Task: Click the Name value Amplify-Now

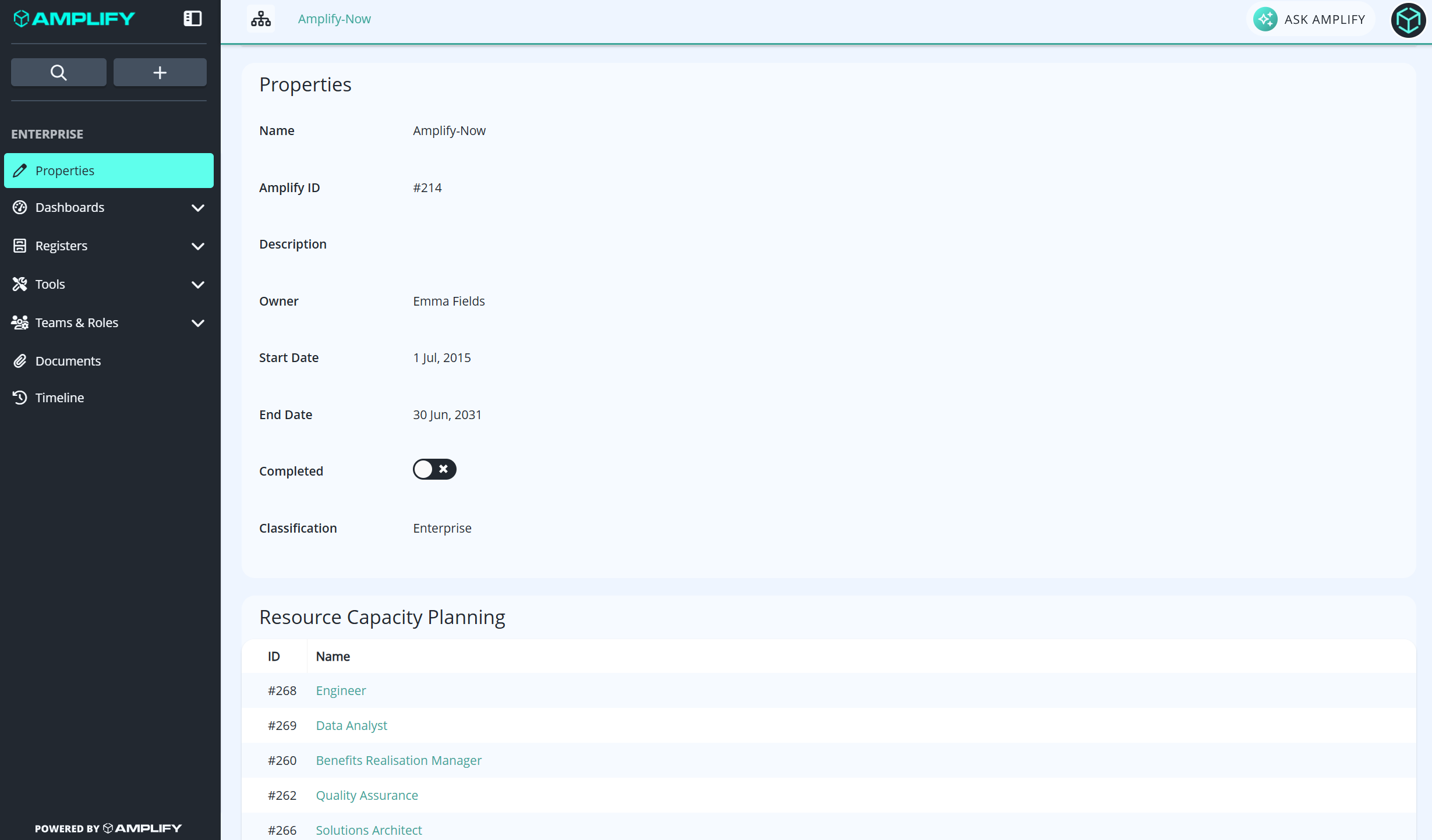Action: 449,130
